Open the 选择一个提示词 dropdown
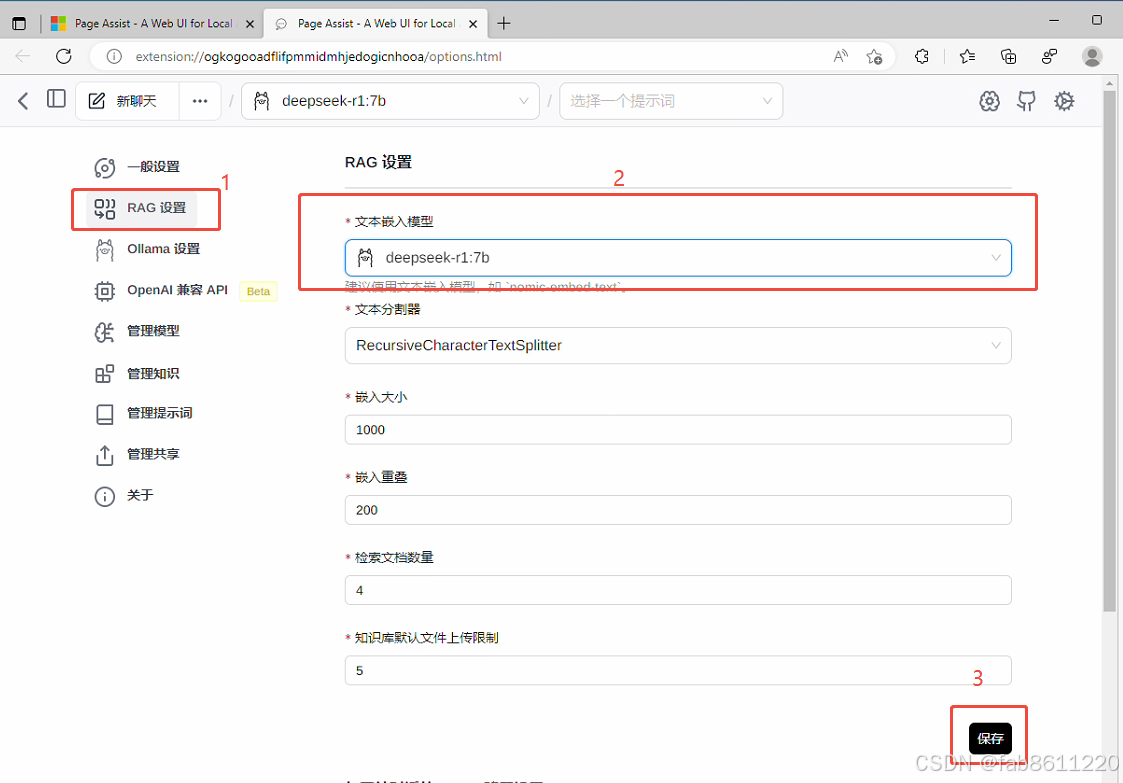 (671, 101)
